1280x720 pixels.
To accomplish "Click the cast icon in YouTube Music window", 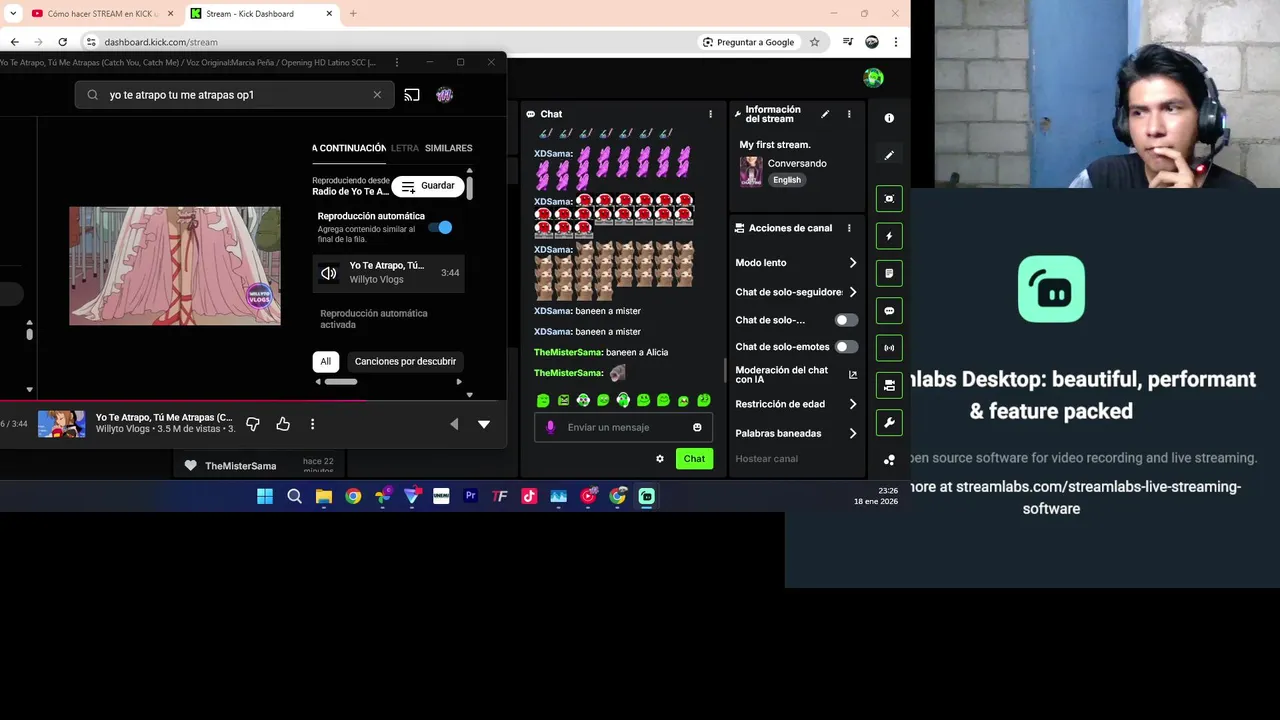I will coord(412,95).
